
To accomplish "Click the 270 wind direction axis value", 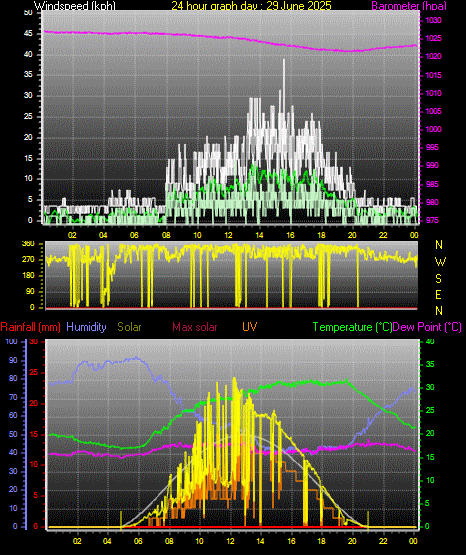I will pyautogui.click(x=28, y=259).
